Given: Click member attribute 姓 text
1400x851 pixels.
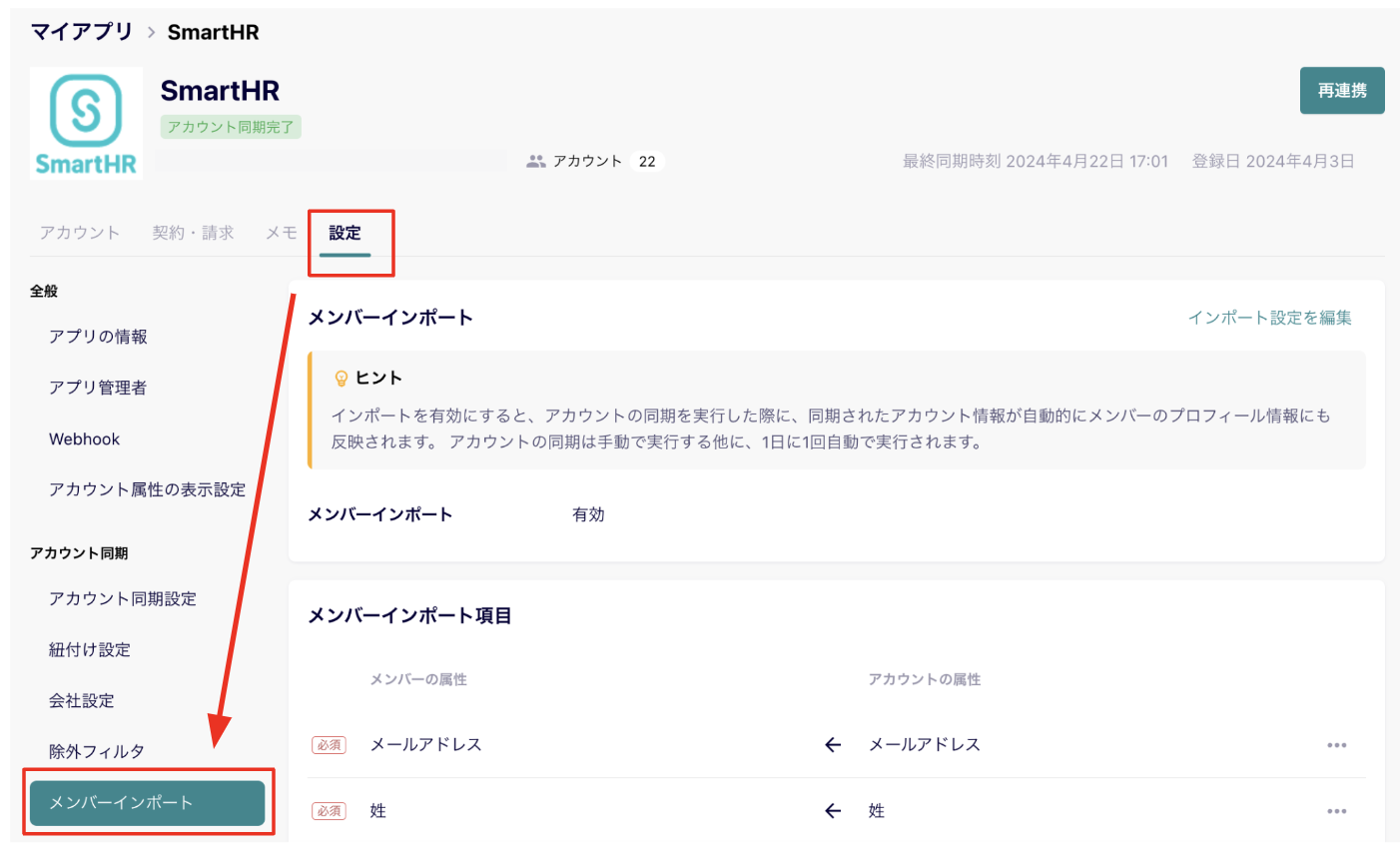Looking at the screenshot, I should click(x=377, y=811).
